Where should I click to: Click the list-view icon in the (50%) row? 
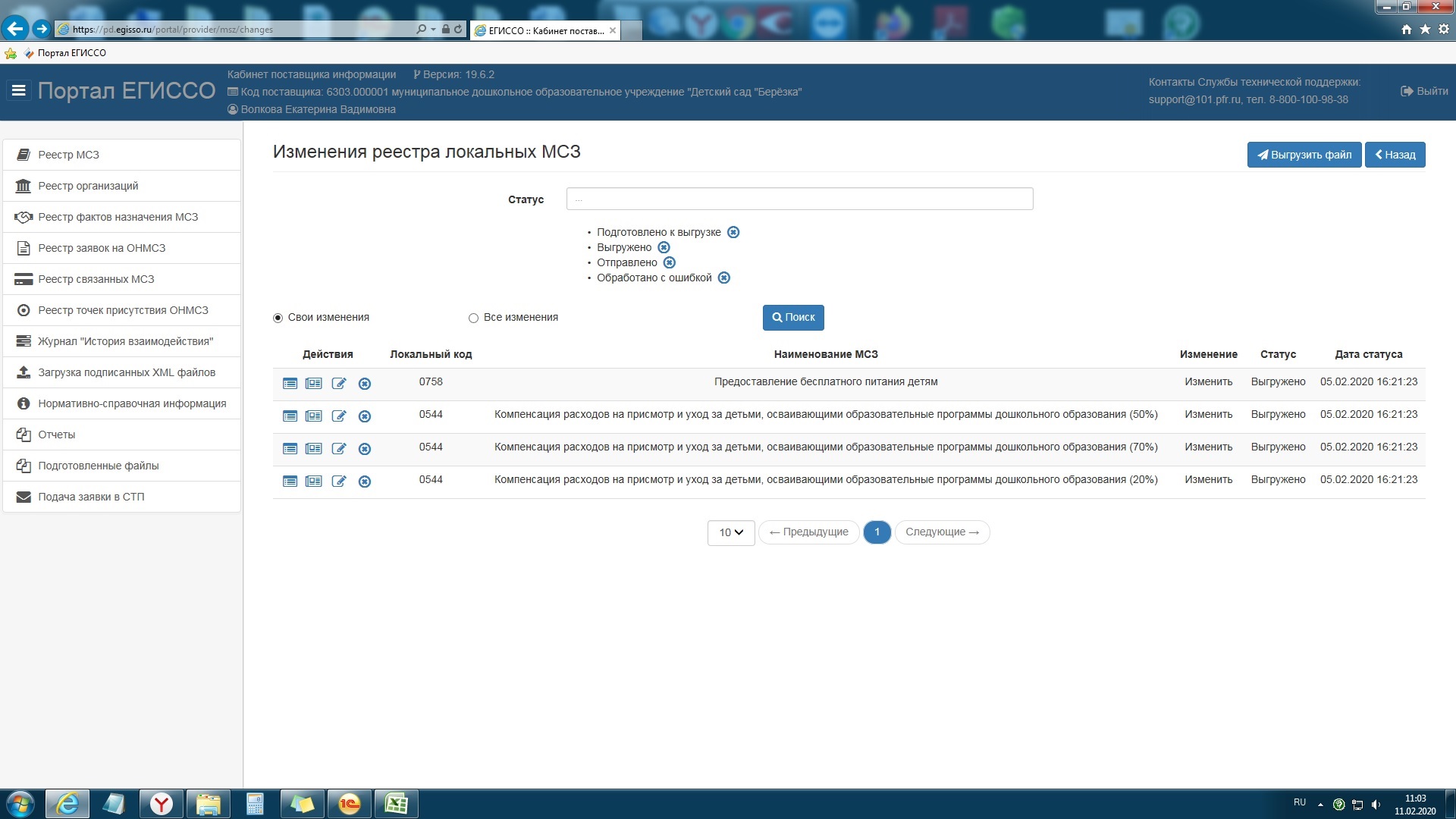(290, 416)
